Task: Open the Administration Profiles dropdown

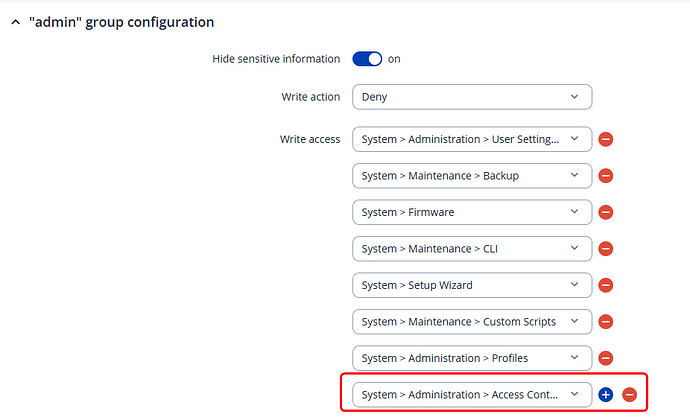Action: (472, 358)
